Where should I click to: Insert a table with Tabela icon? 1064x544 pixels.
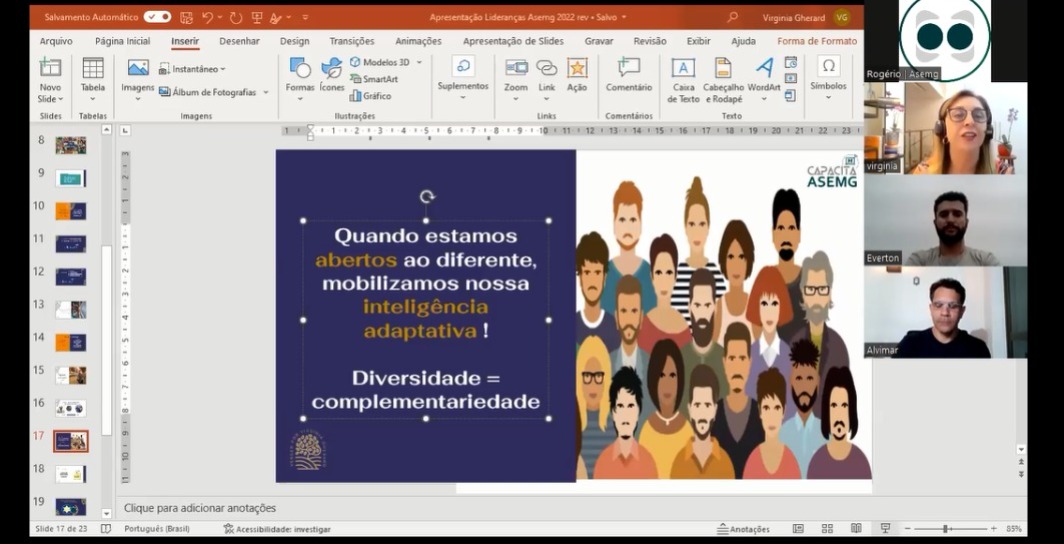tap(93, 70)
